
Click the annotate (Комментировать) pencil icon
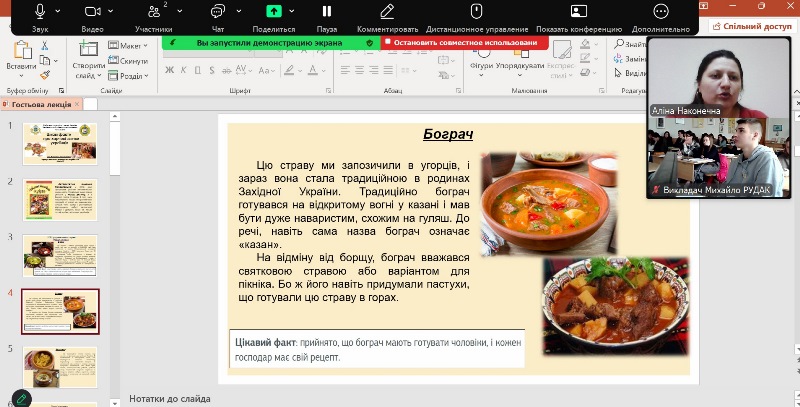(387, 11)
